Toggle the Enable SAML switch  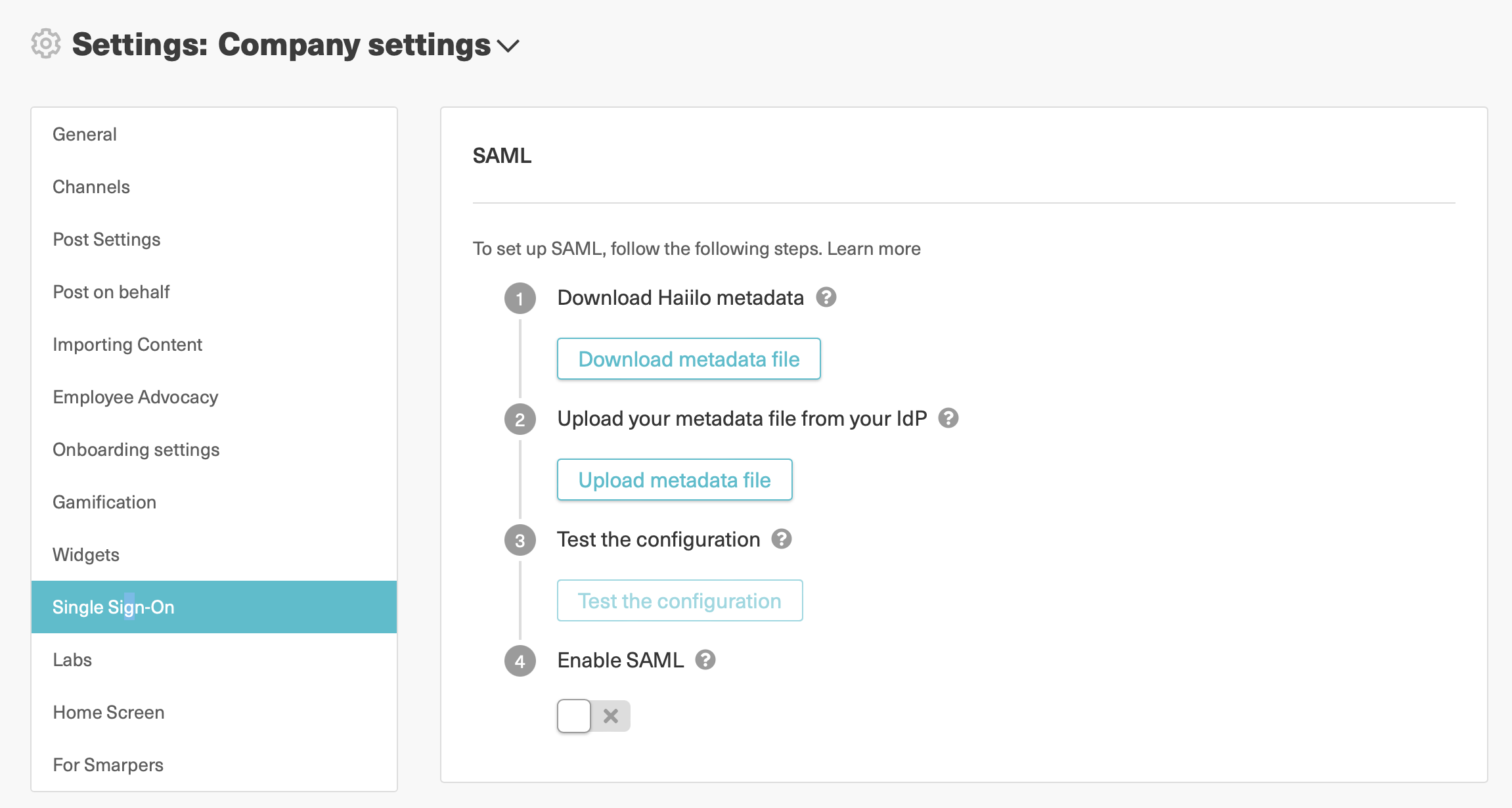593,715
